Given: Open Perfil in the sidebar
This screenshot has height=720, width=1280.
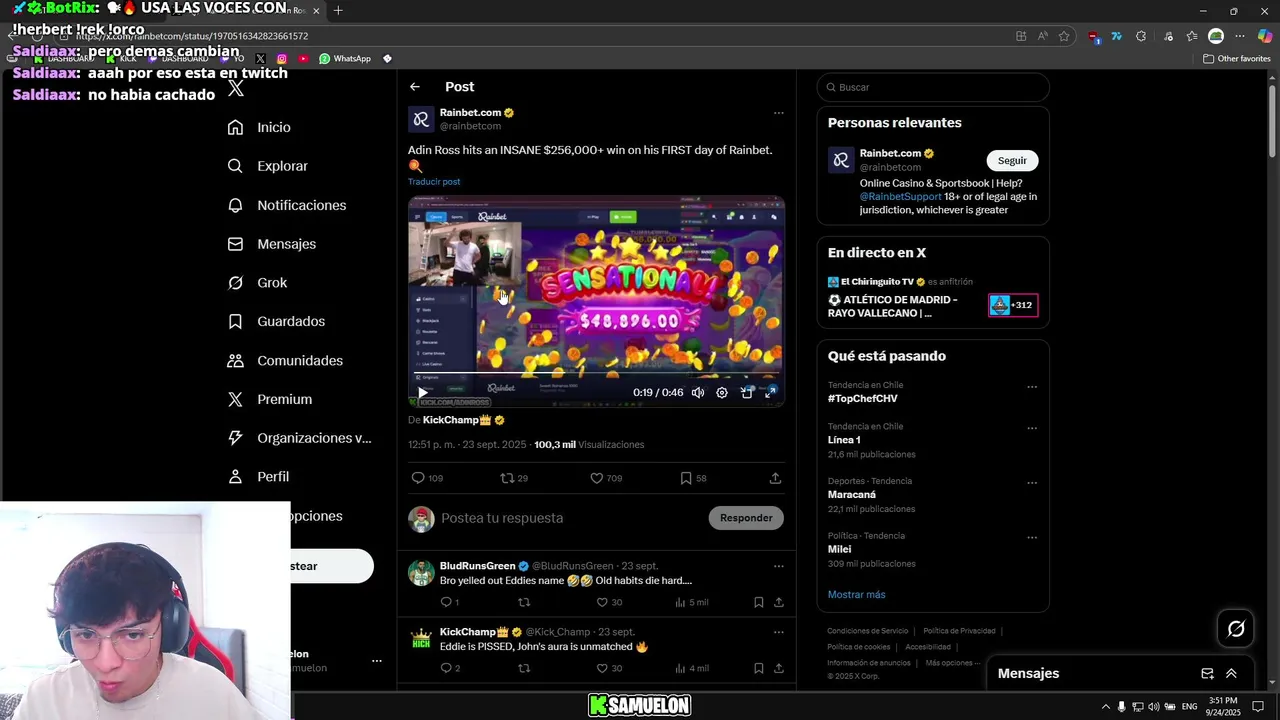Looking at the screenshot, I should 258,477.
